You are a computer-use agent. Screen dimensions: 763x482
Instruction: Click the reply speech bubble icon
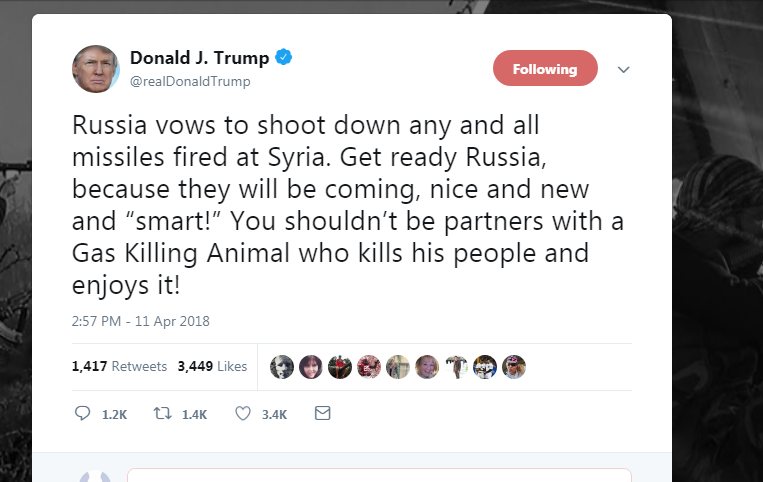point(83,413)
